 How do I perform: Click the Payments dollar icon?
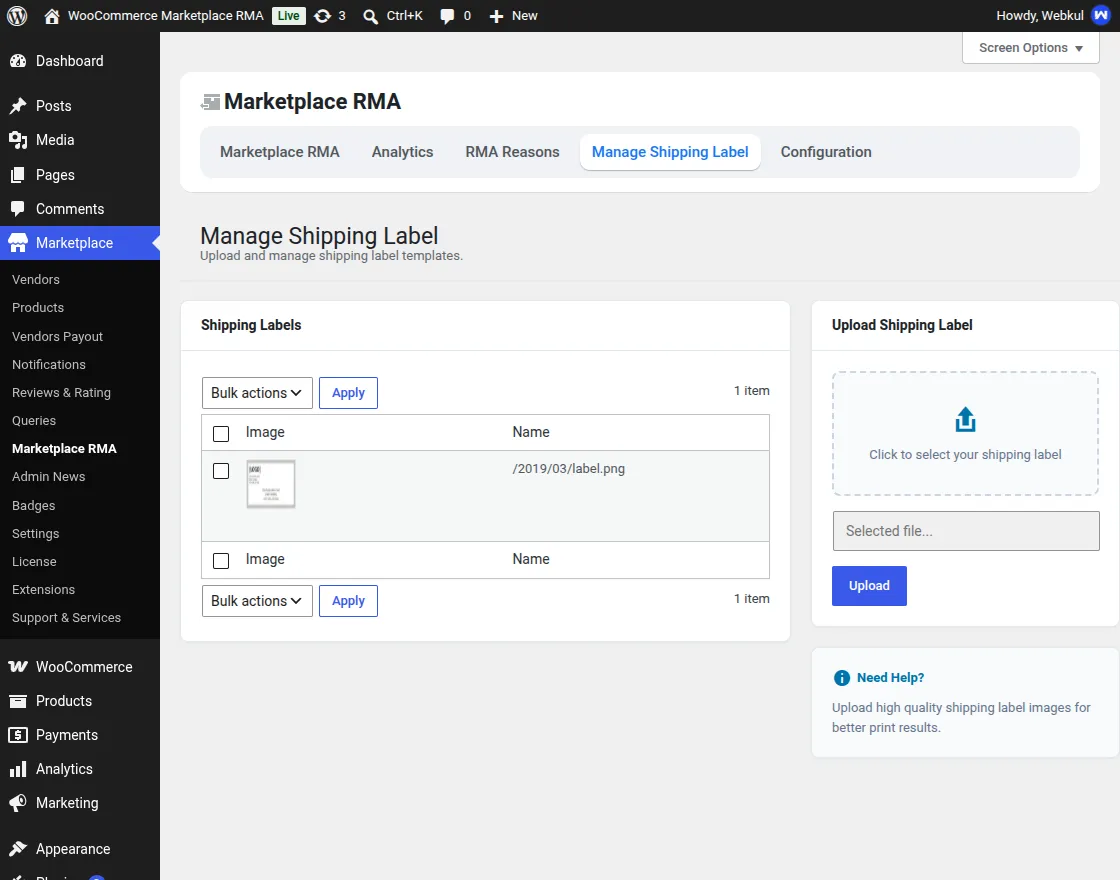pyautogui.click(x=18, y=735)
